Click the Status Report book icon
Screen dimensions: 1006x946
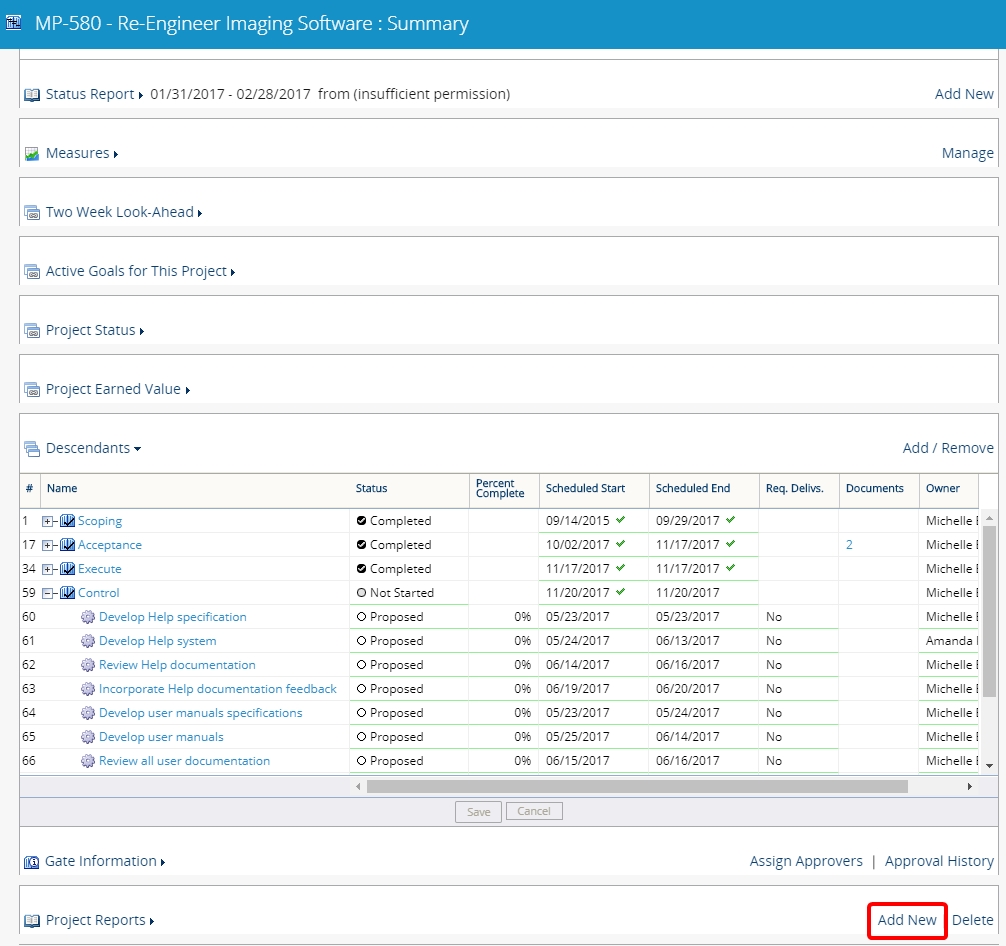32,95
